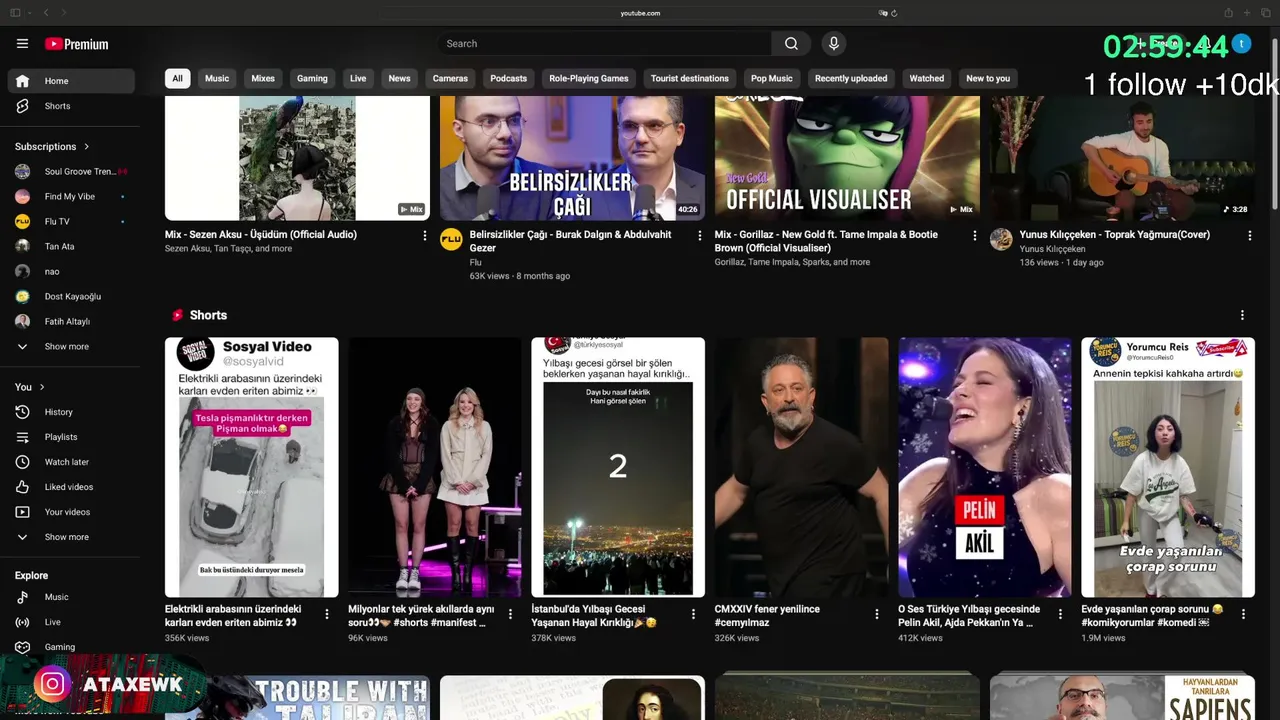The height and width of the screenshot is (720, 1280).
Task: Expand Subscriptions section chevron
Action: point(87,147)
